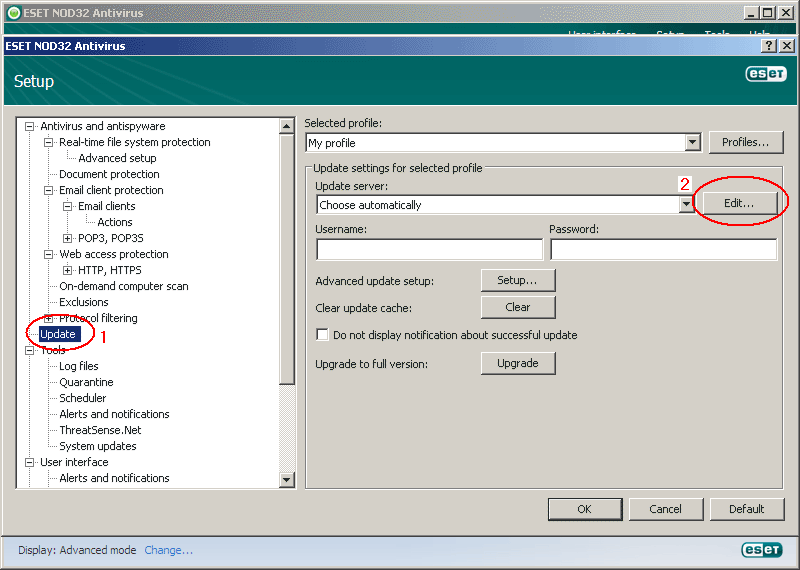Select Alerts and notifications under User interface

click(114, 478)
